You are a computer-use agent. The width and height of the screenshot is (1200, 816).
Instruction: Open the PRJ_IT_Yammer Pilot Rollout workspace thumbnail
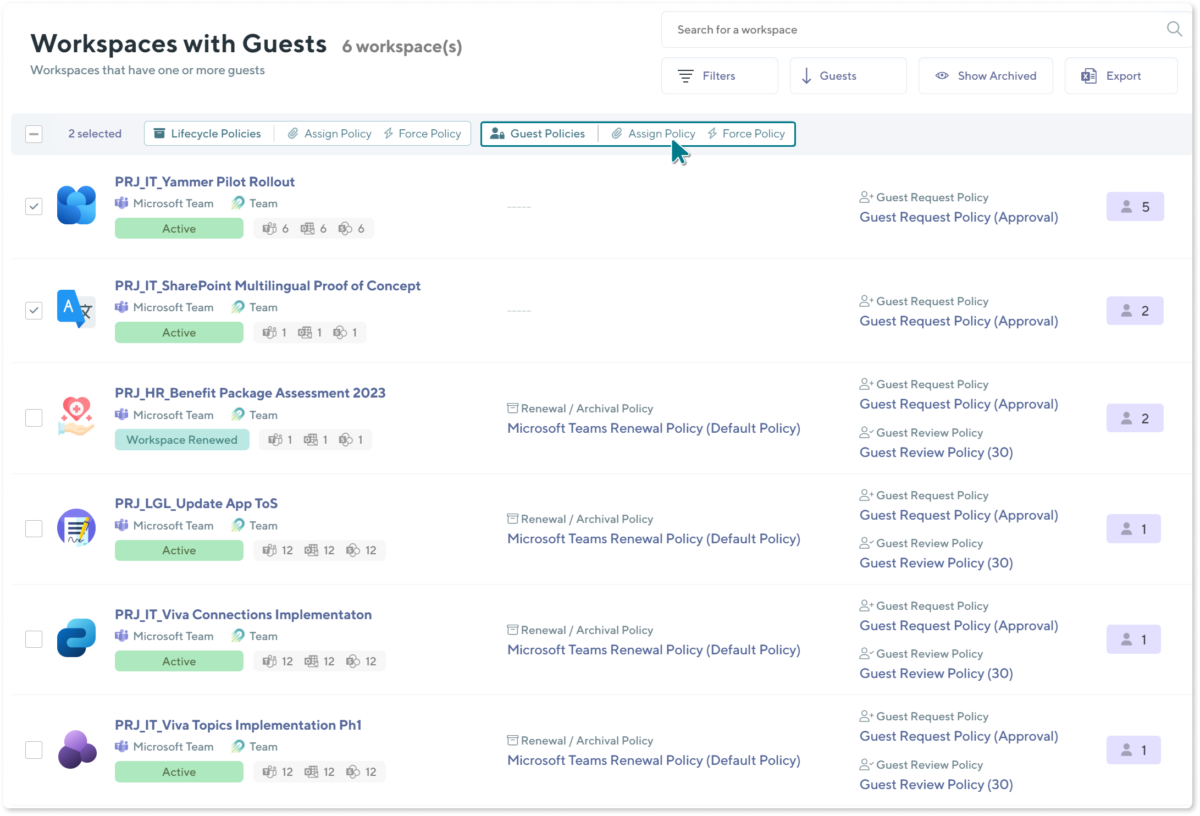tap(76, 203)
